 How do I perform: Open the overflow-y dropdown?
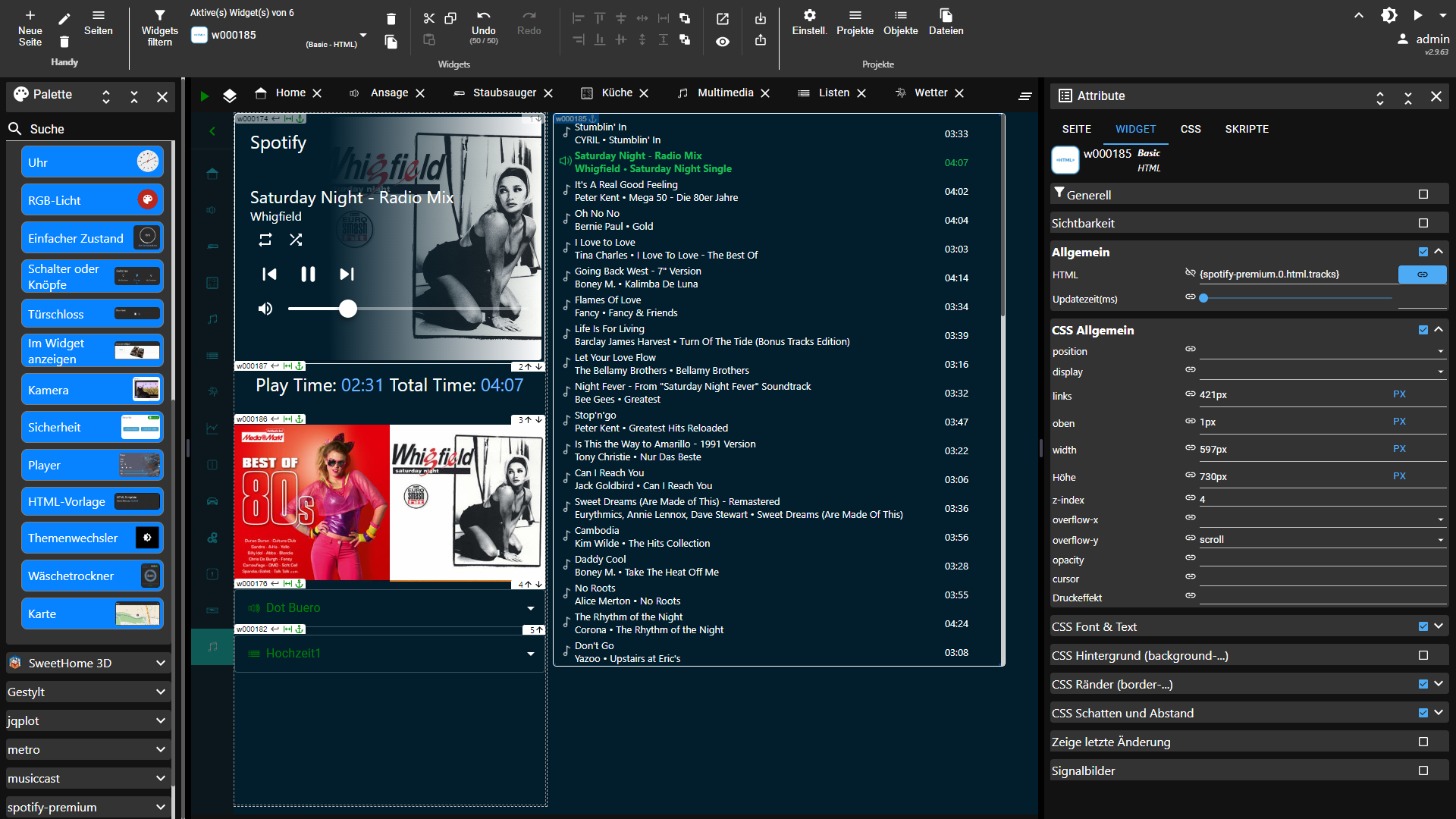click(x=1440, y=541)
